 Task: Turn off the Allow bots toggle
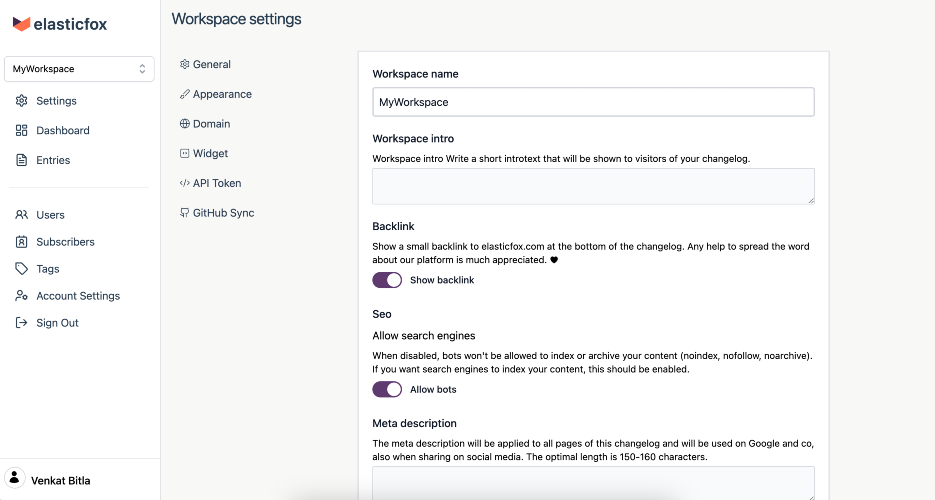pyautogui.click(x=387, y=390)
